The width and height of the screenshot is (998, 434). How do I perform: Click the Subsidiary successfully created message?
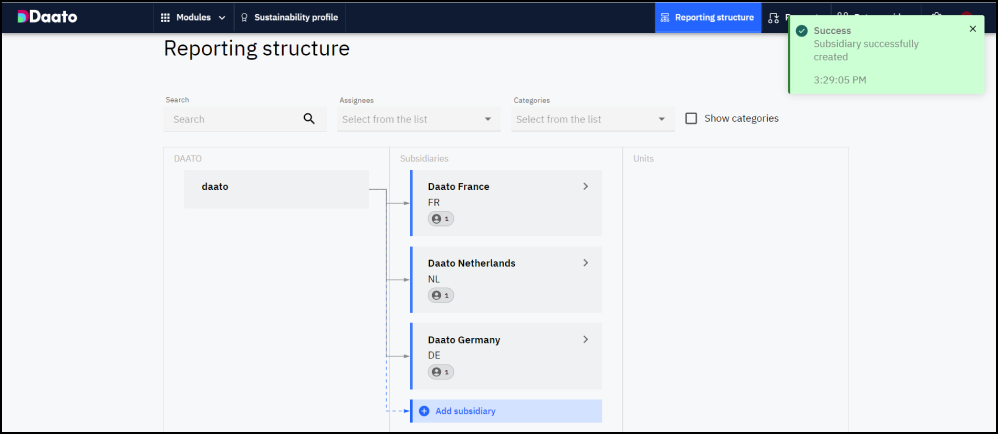click(x=866, y=50)
